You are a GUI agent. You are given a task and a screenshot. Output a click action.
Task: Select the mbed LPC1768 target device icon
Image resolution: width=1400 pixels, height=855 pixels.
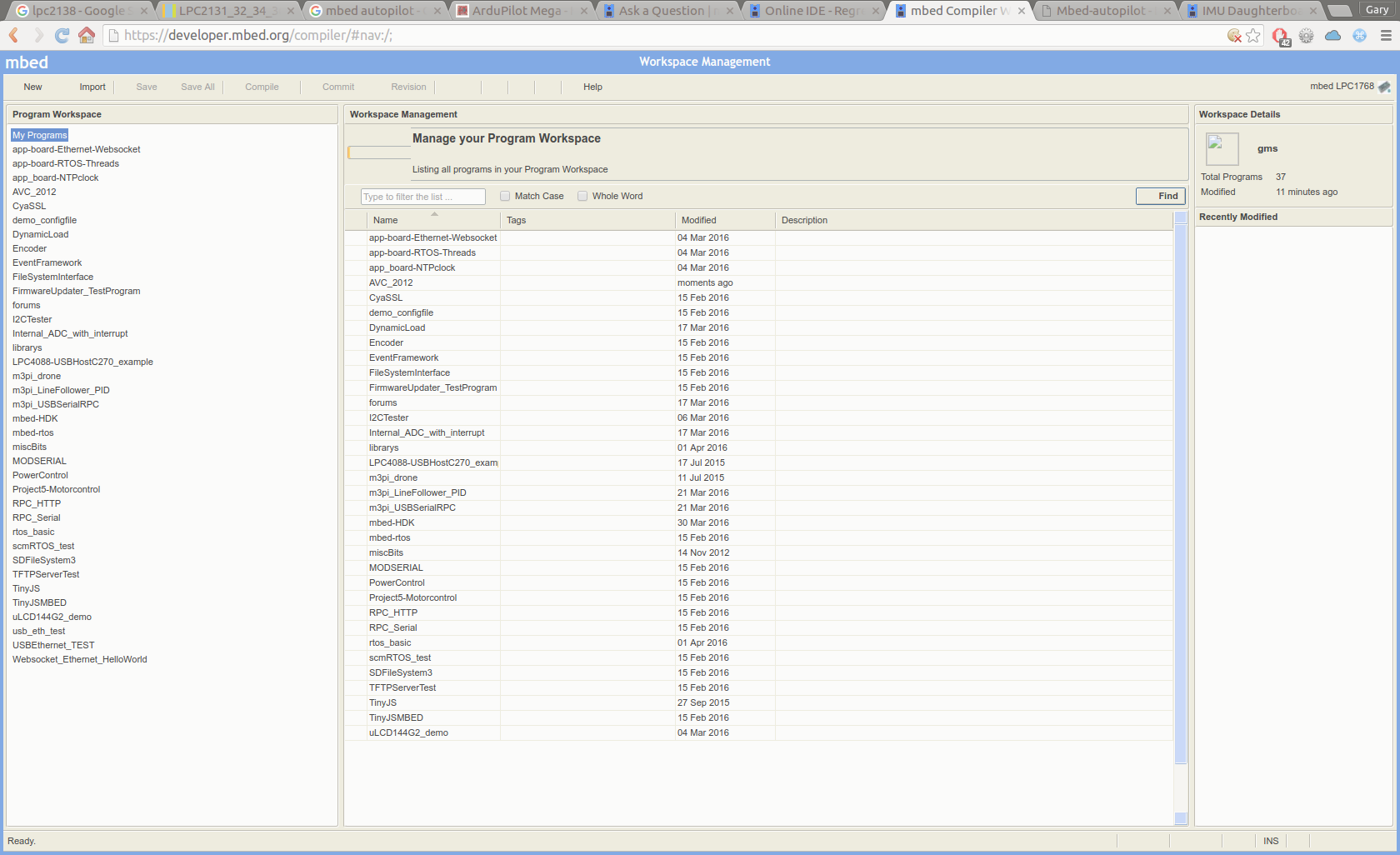click(x=1384, y=87)
